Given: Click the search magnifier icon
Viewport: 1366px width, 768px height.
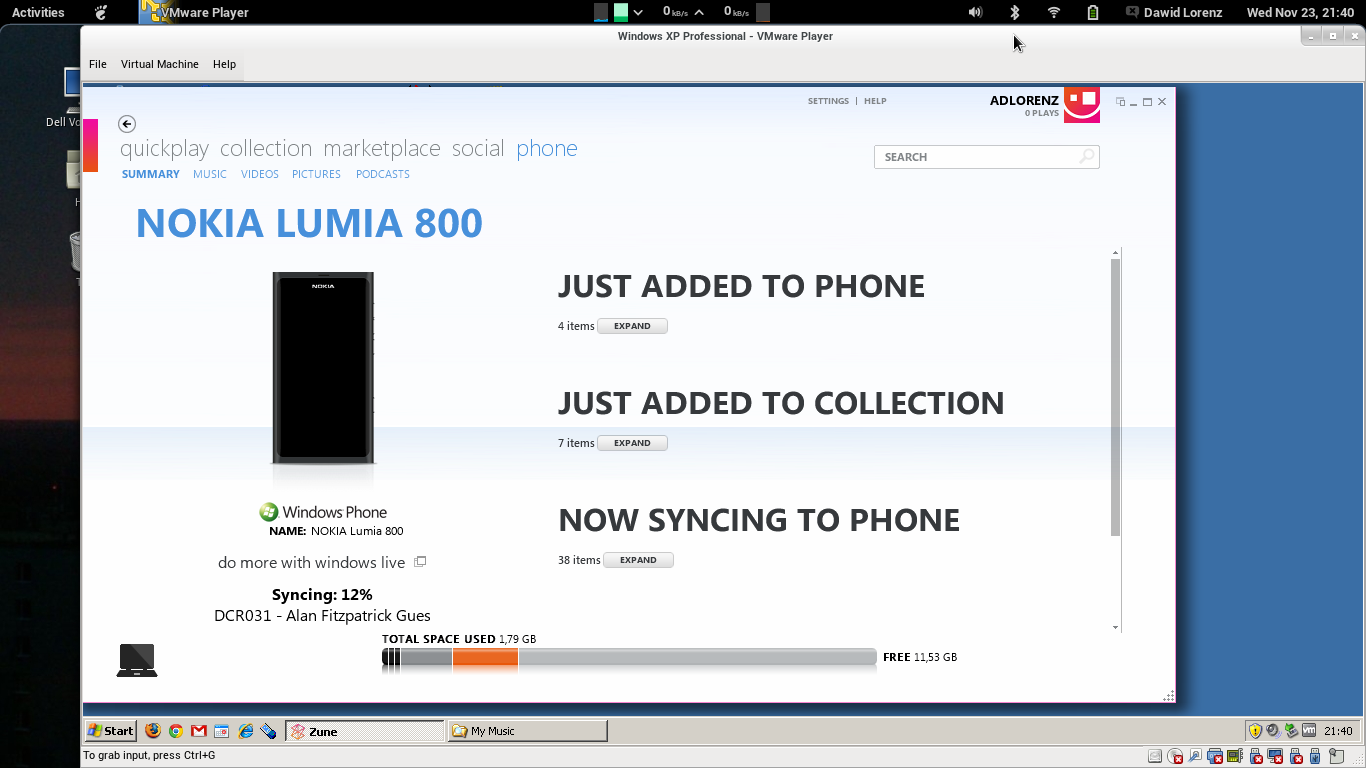Looking at the screenshot, I should tap(1086, 157).
